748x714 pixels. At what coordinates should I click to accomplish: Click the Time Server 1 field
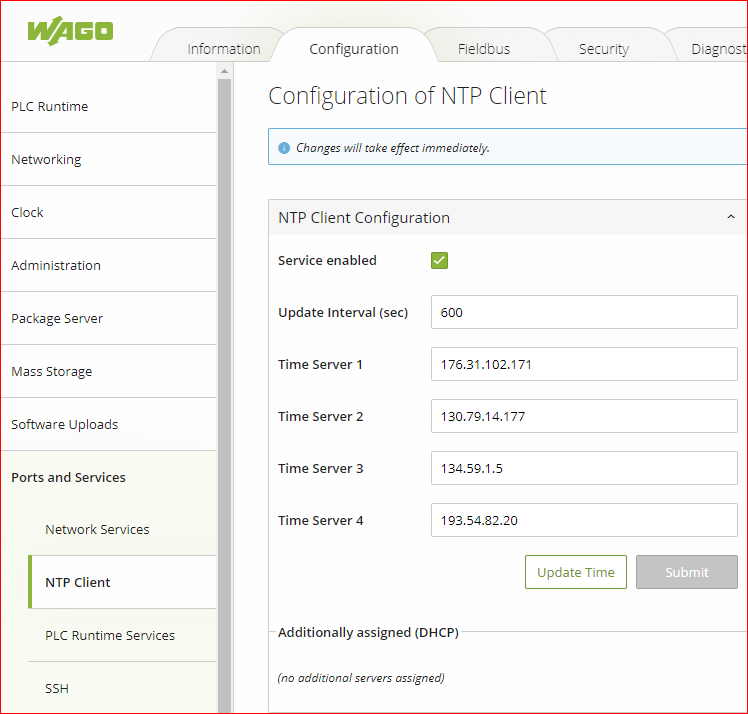[x=583, y=364]
